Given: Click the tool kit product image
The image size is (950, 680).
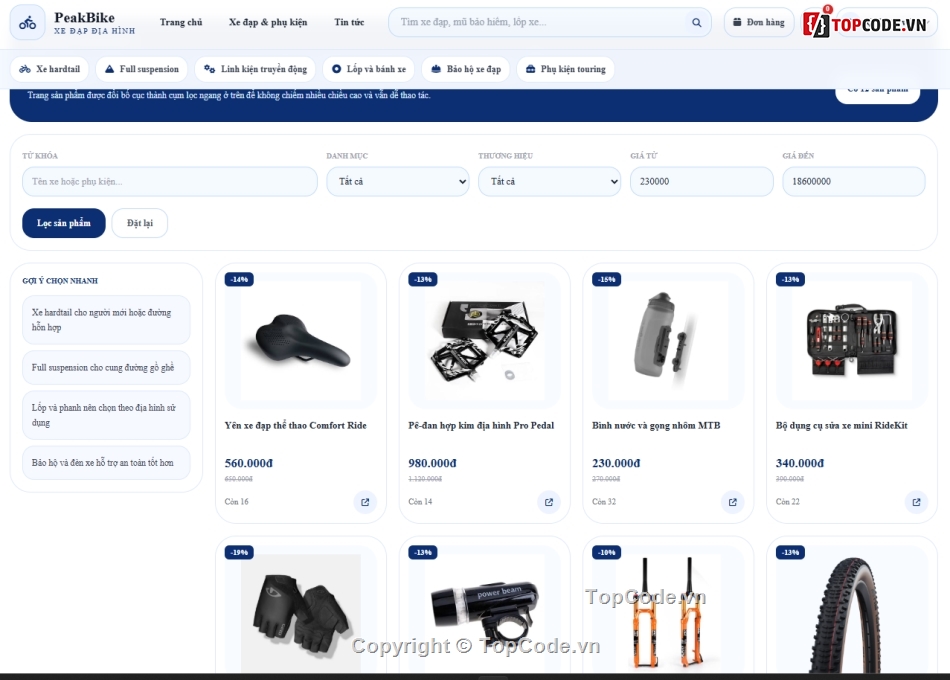Looking at the screenshot, I should 852,340.
